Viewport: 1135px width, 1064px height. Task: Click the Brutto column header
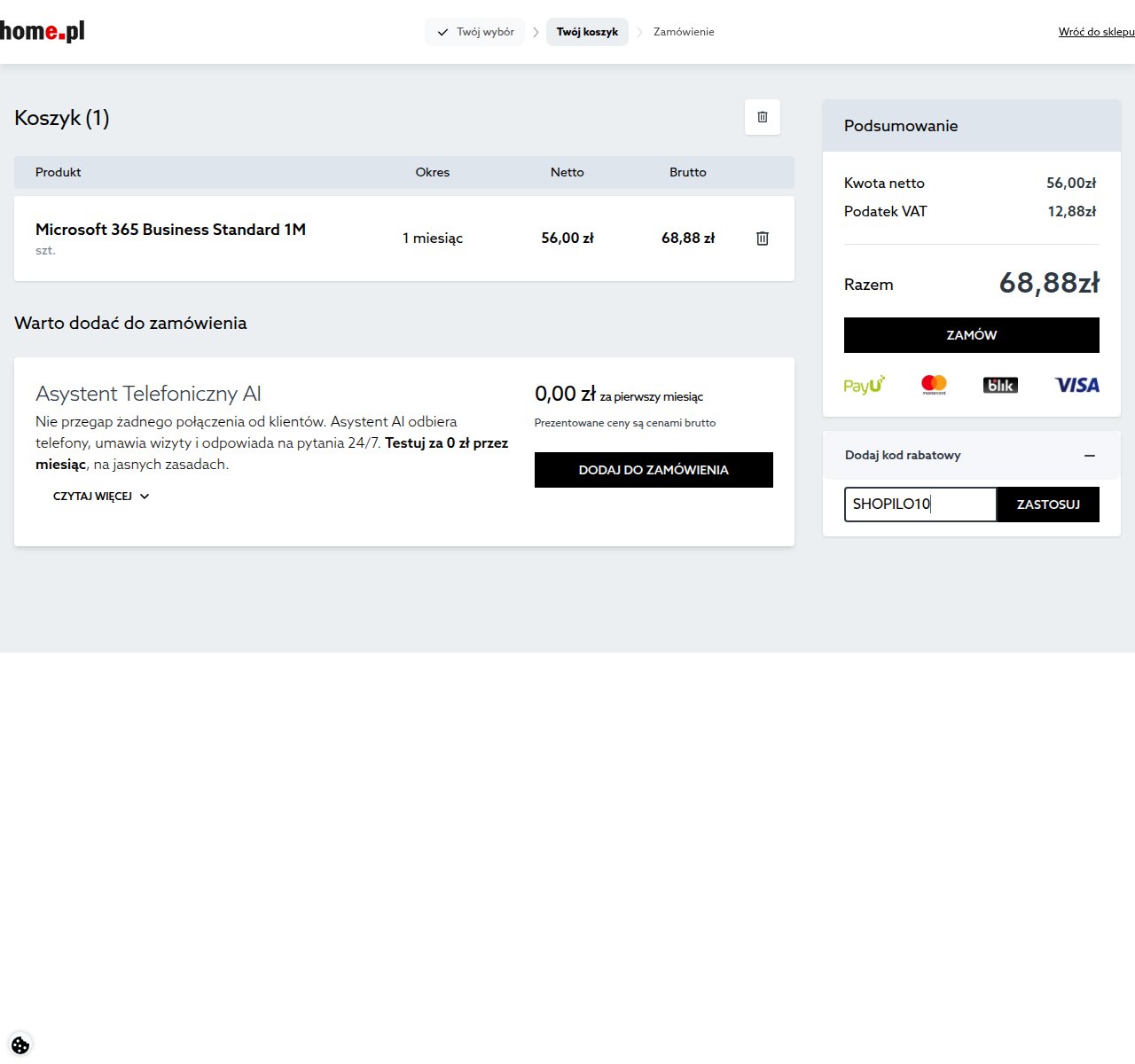tap(688, 172)
